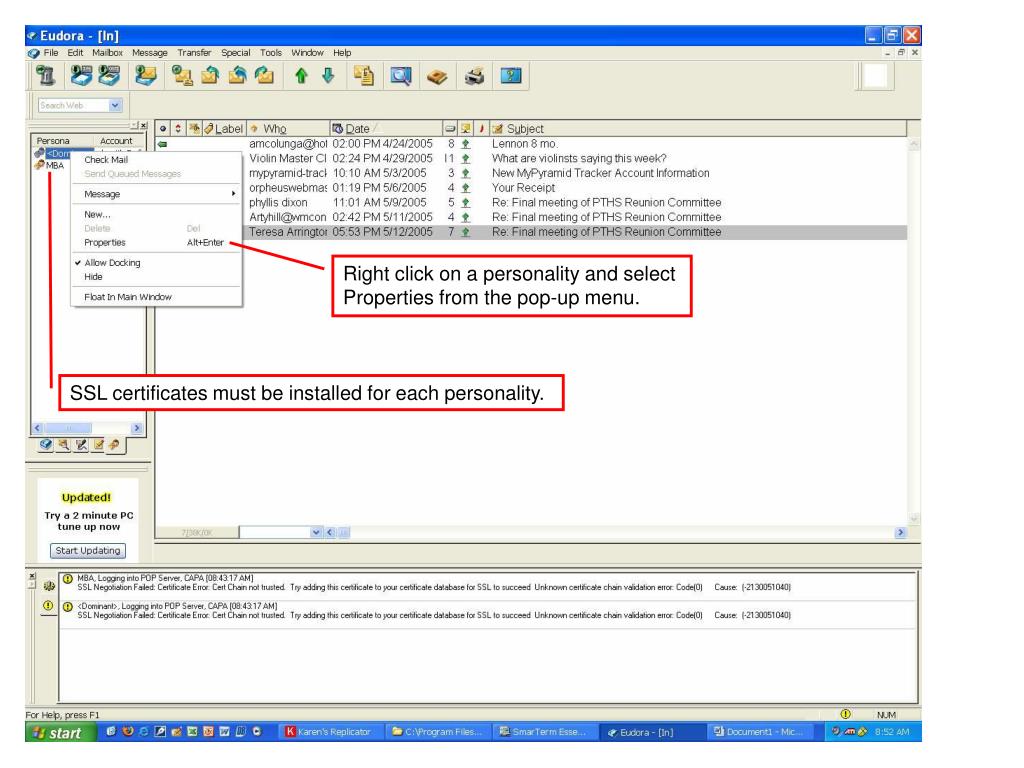Choose New... in the context menu
This screenshot has width=1024, height=768.
click(156, 214)
